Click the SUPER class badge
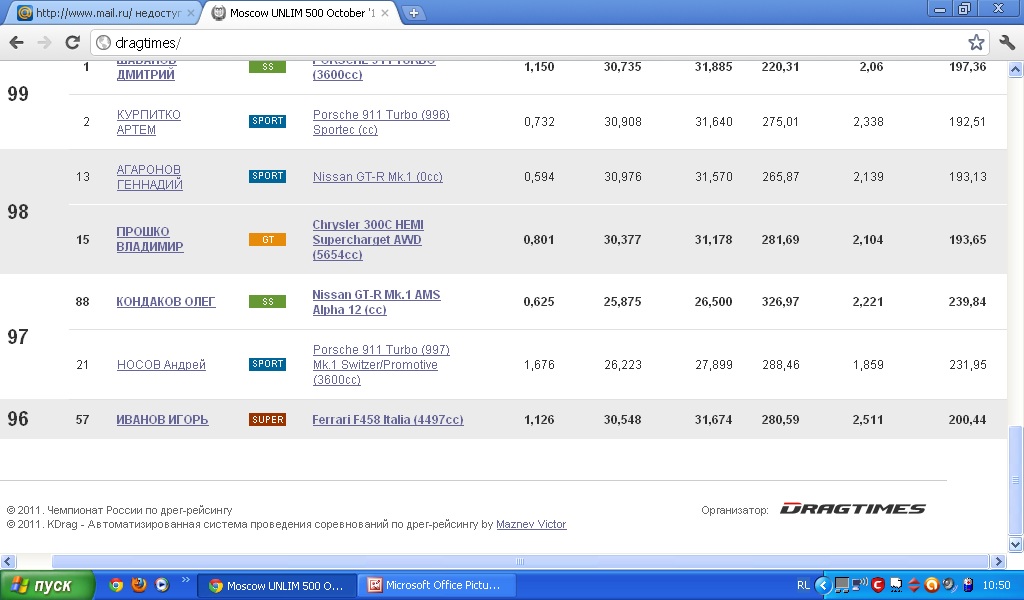 (267, 419)
